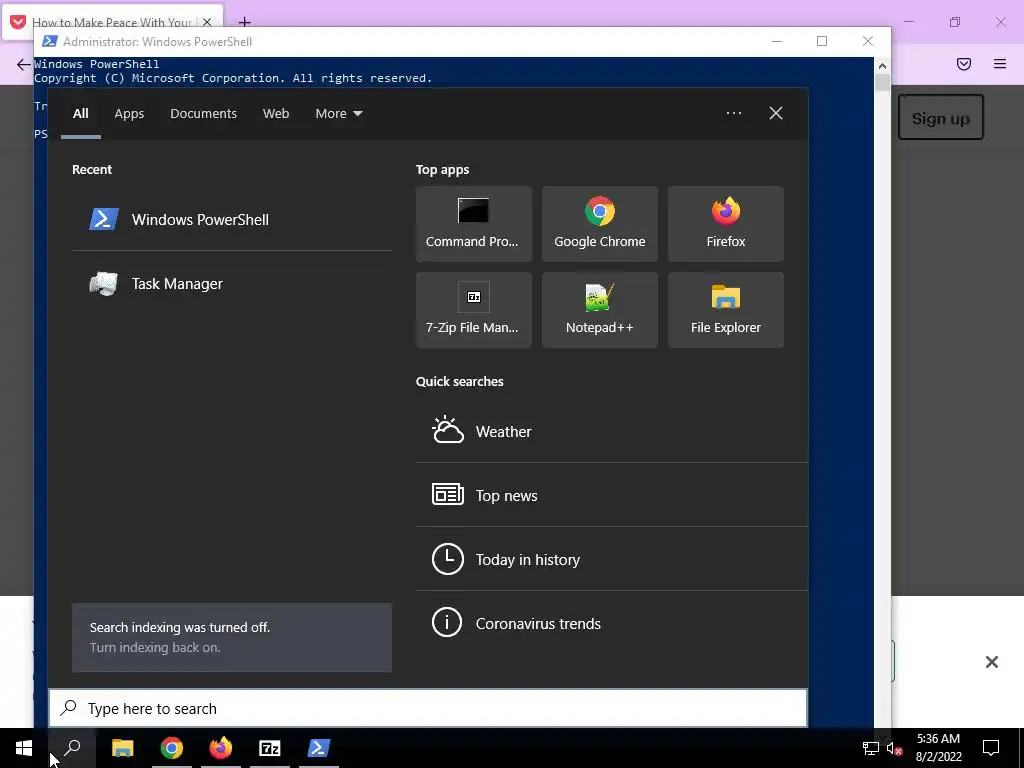Close the search panel with X
This screenshot has height=768, width=1024.
776,113
